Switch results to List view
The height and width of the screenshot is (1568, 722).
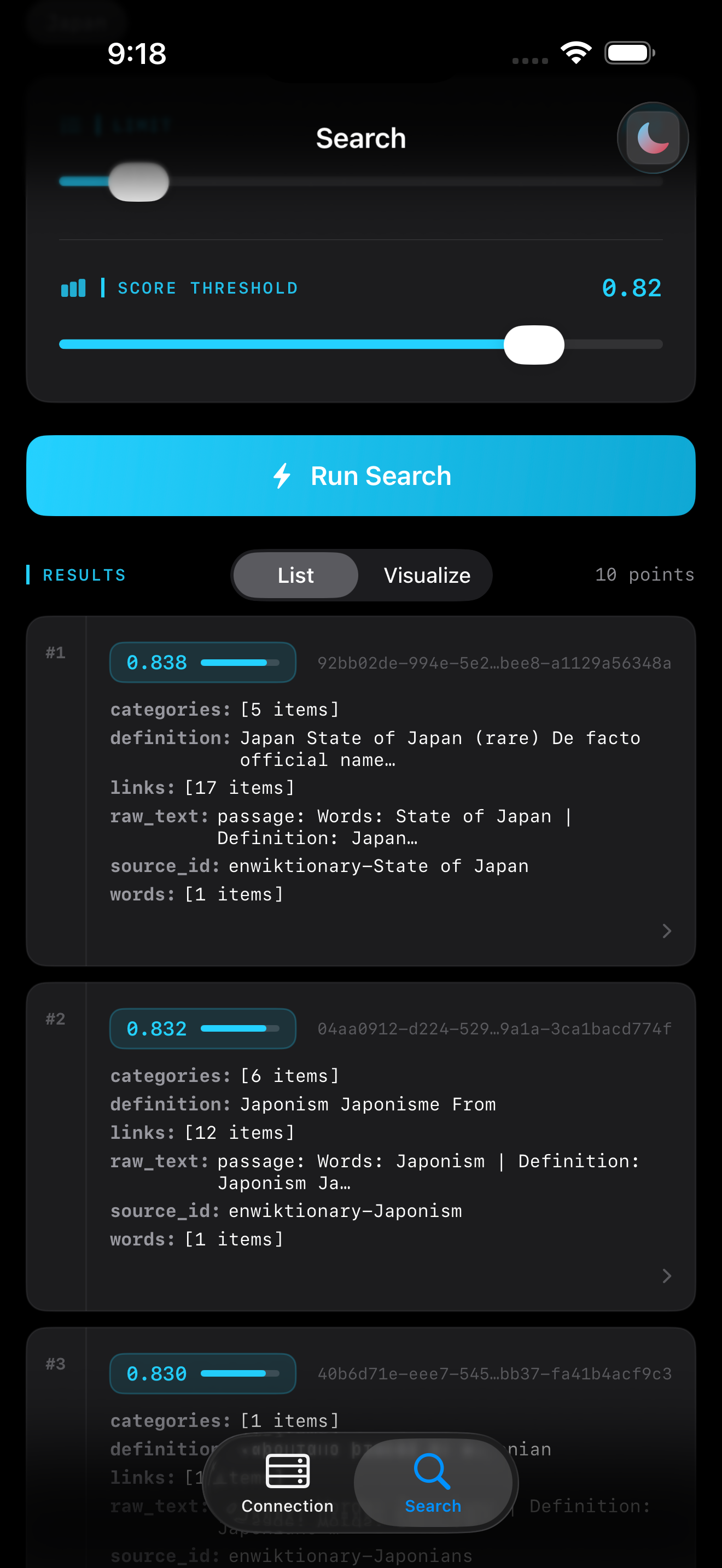(x=296, y=575)
